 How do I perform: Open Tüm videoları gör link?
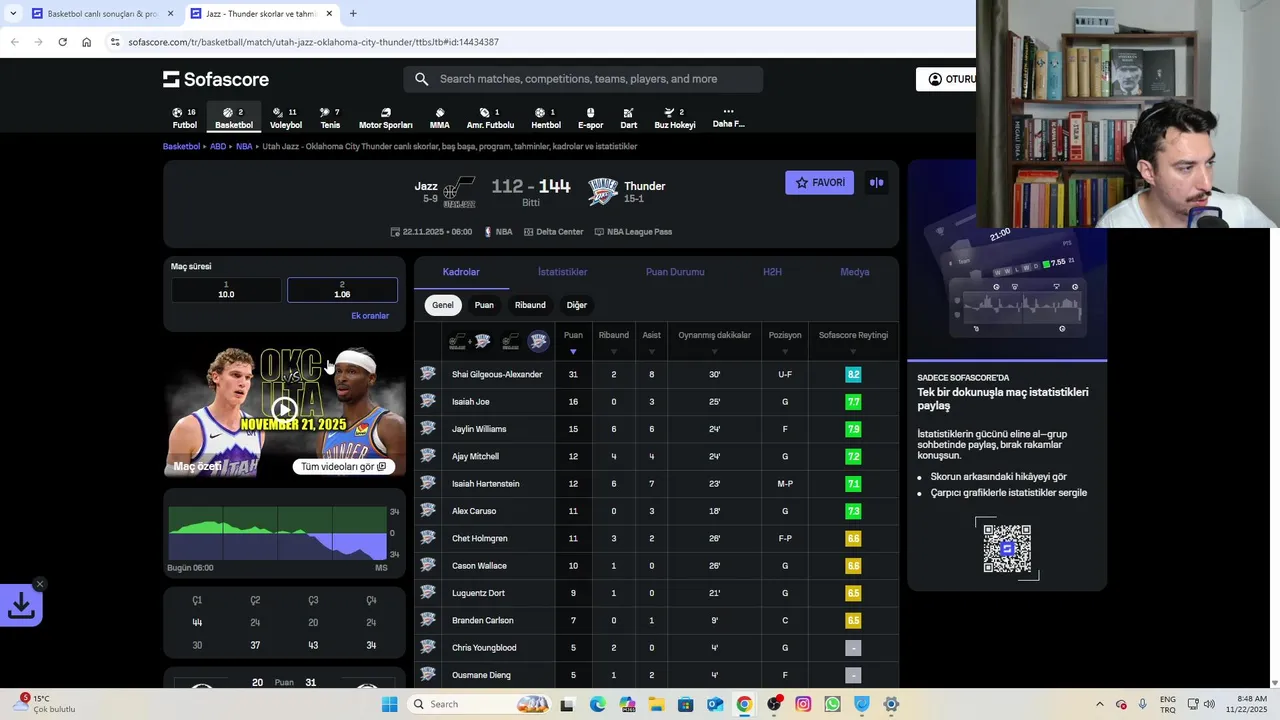tap(343, 467)
